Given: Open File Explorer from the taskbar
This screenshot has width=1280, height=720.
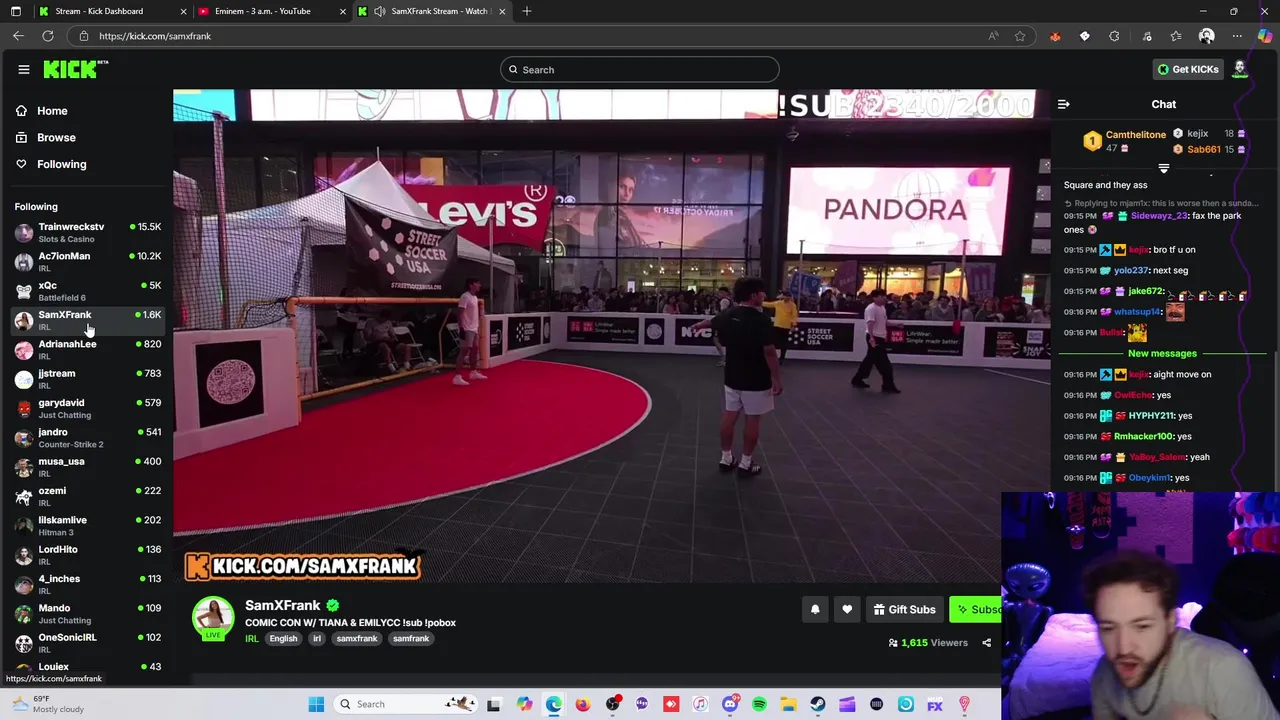Looking at the screenshot, I should click(x=788, y=704).
